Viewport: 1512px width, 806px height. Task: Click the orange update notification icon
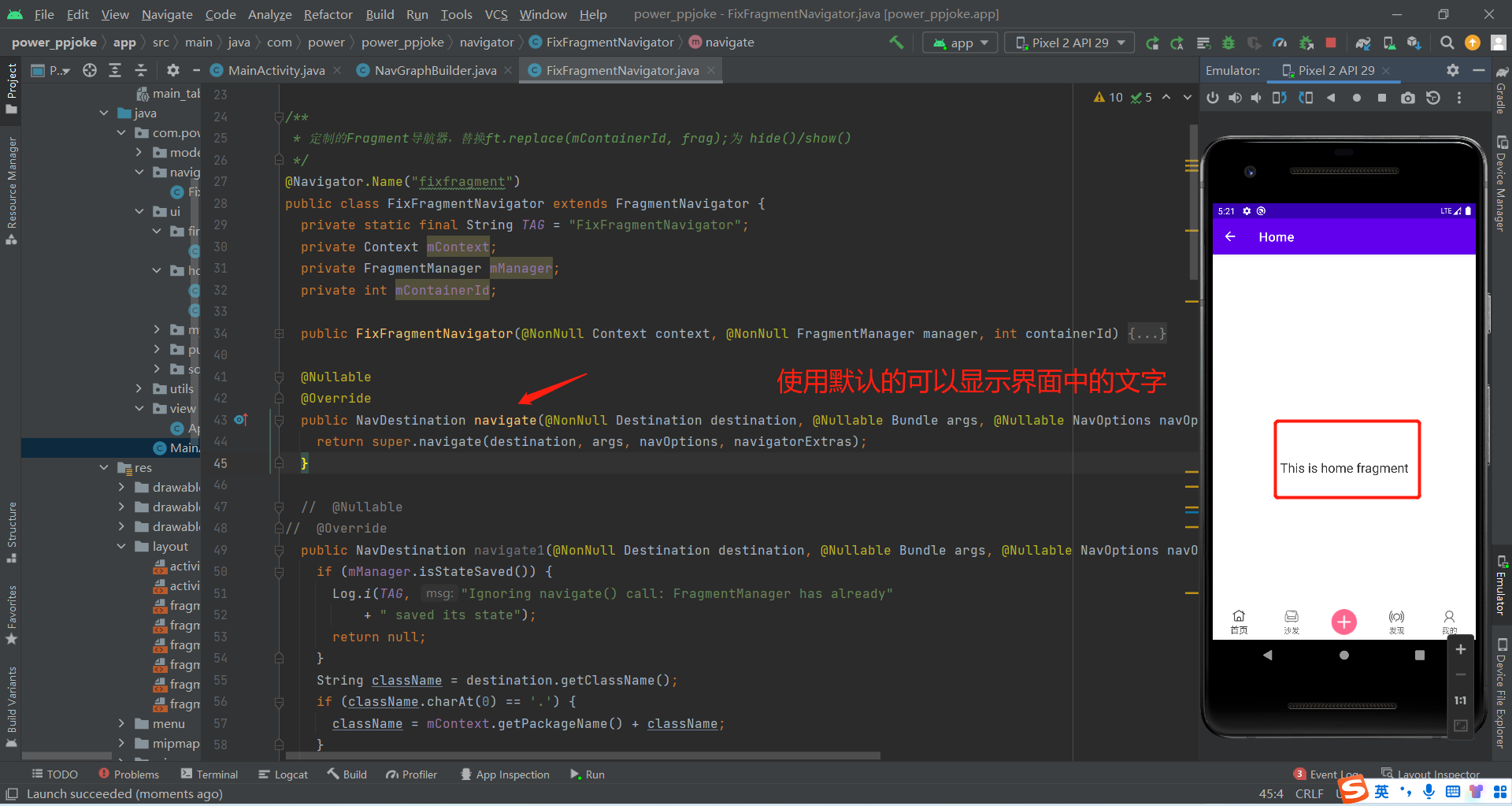[1472, 43]
